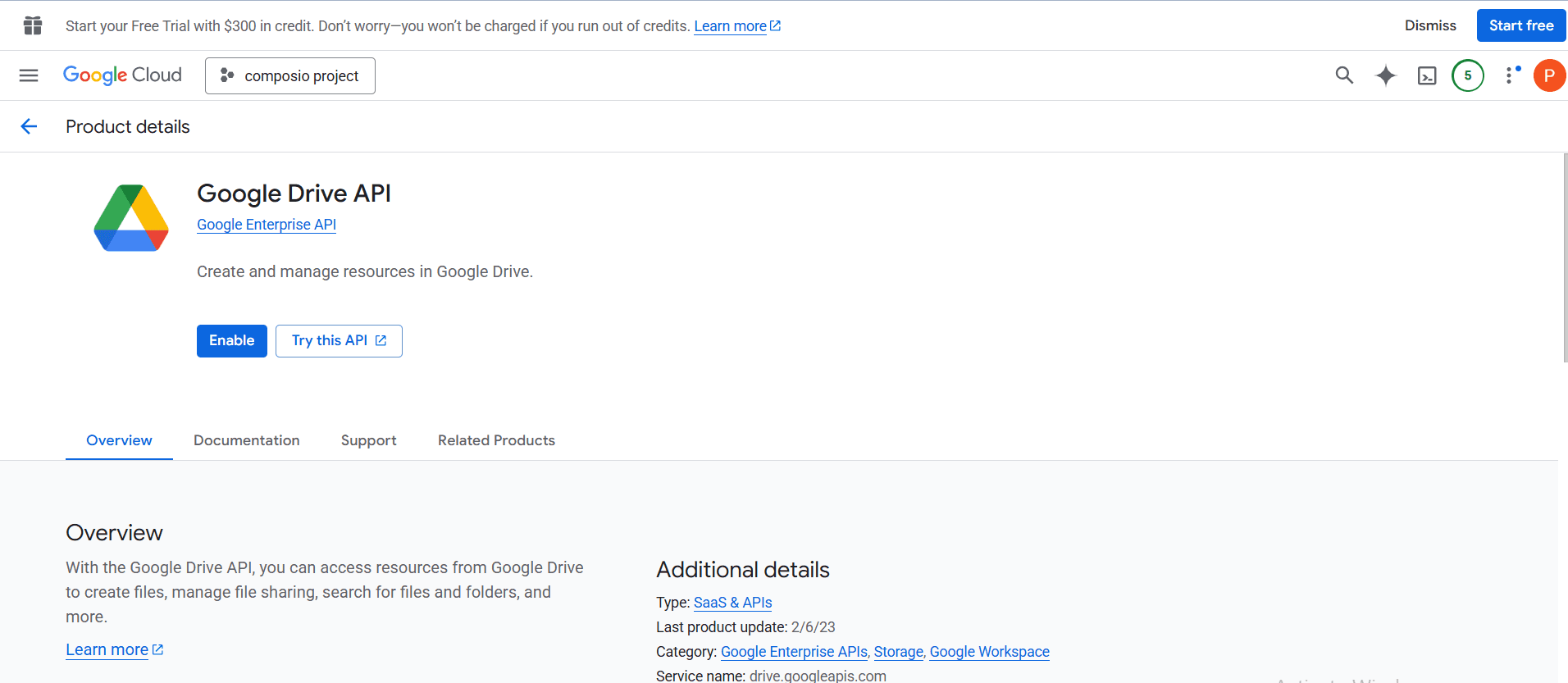This screenshot has height=683, width=1568.
Task: Open the Learn more link under Overview
Action: click(x=115, y=649)
